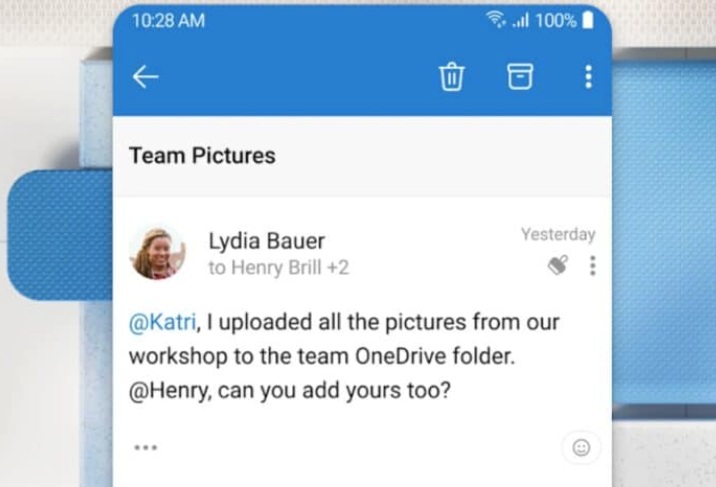
Task: Tap the back arrow to return to inbox
Action: (x=146, y=77)
